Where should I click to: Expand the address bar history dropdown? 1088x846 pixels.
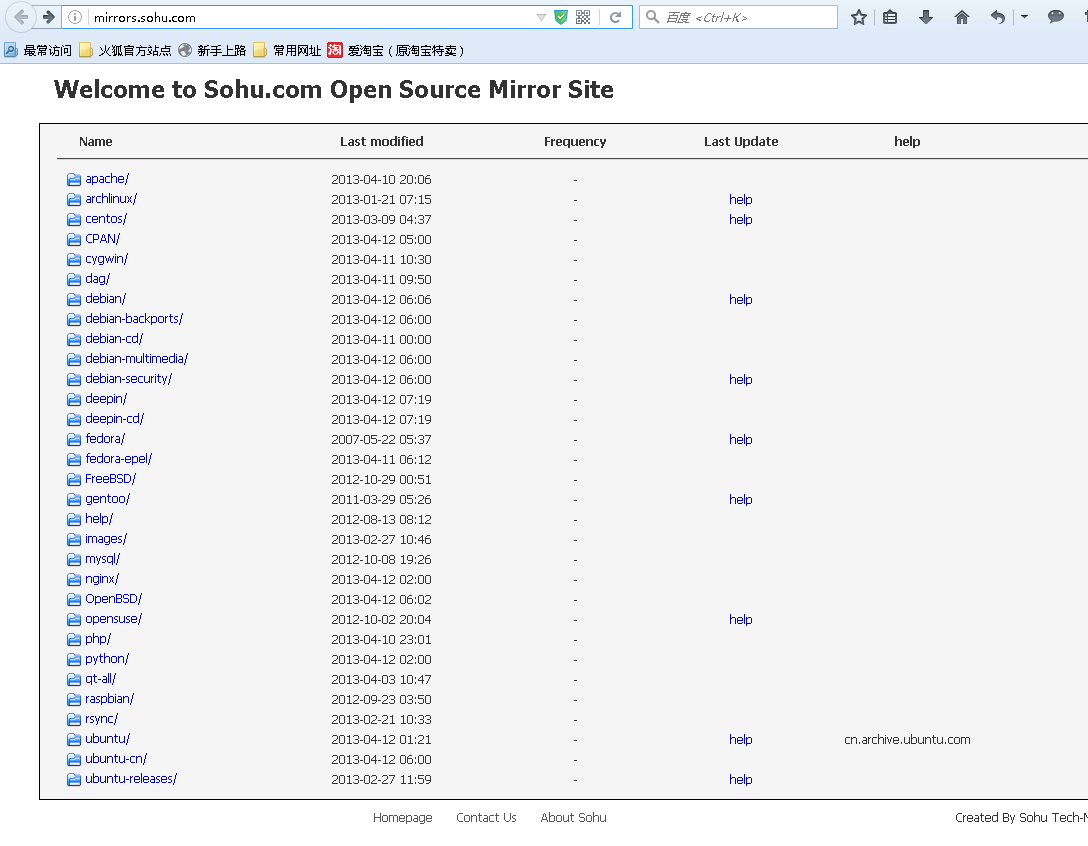coord(541,17)
